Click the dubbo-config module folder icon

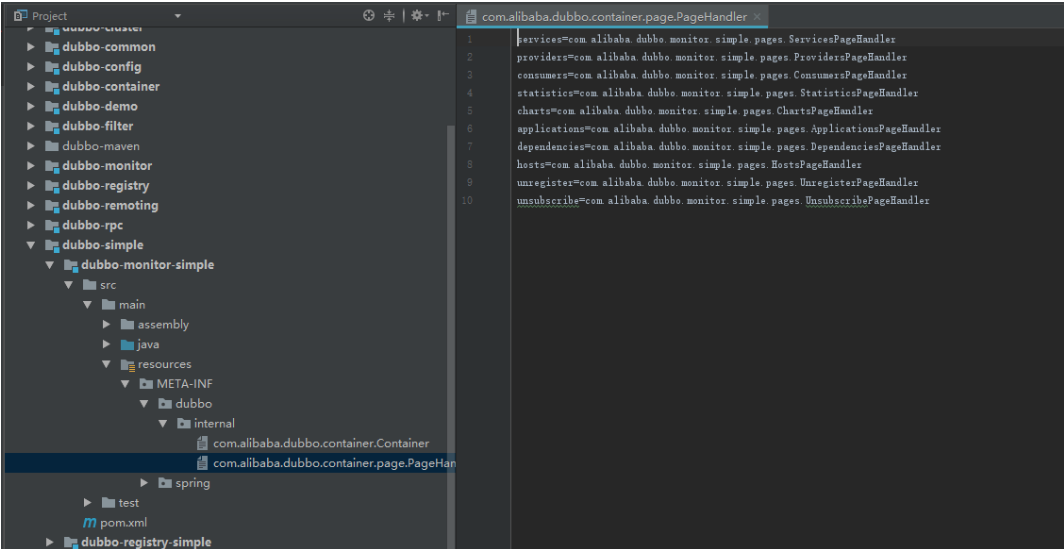click(x=52, y=67)
